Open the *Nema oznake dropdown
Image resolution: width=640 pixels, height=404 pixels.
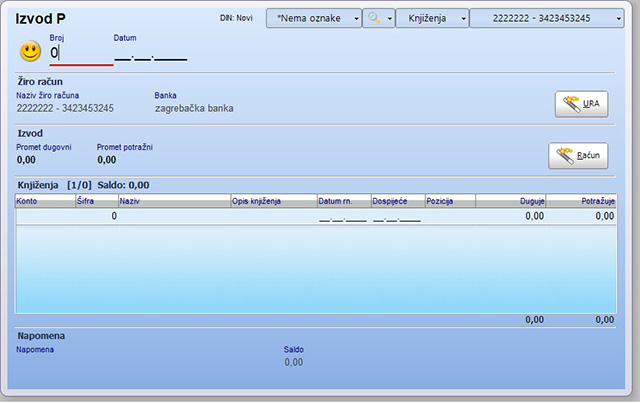313,18
